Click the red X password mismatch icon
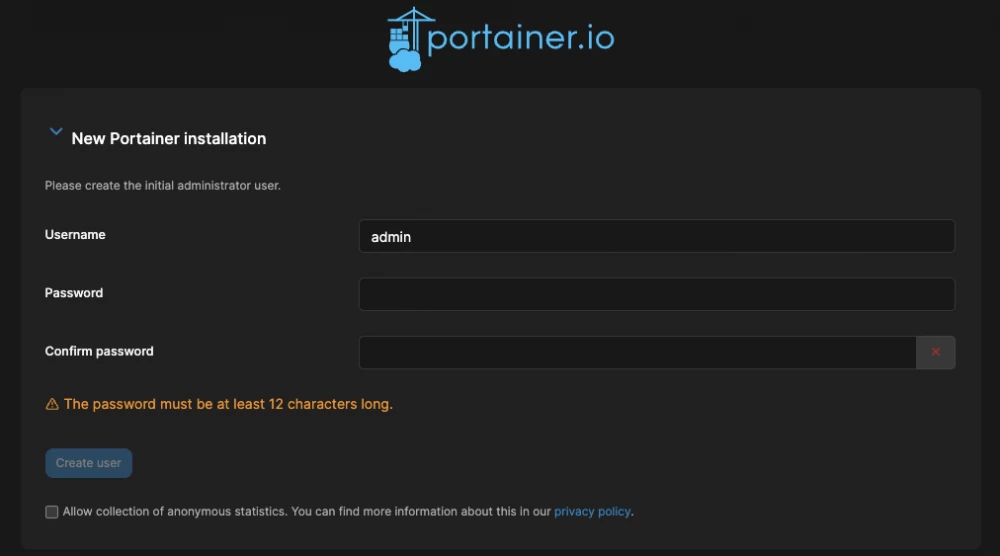 (x=936, y=352)
